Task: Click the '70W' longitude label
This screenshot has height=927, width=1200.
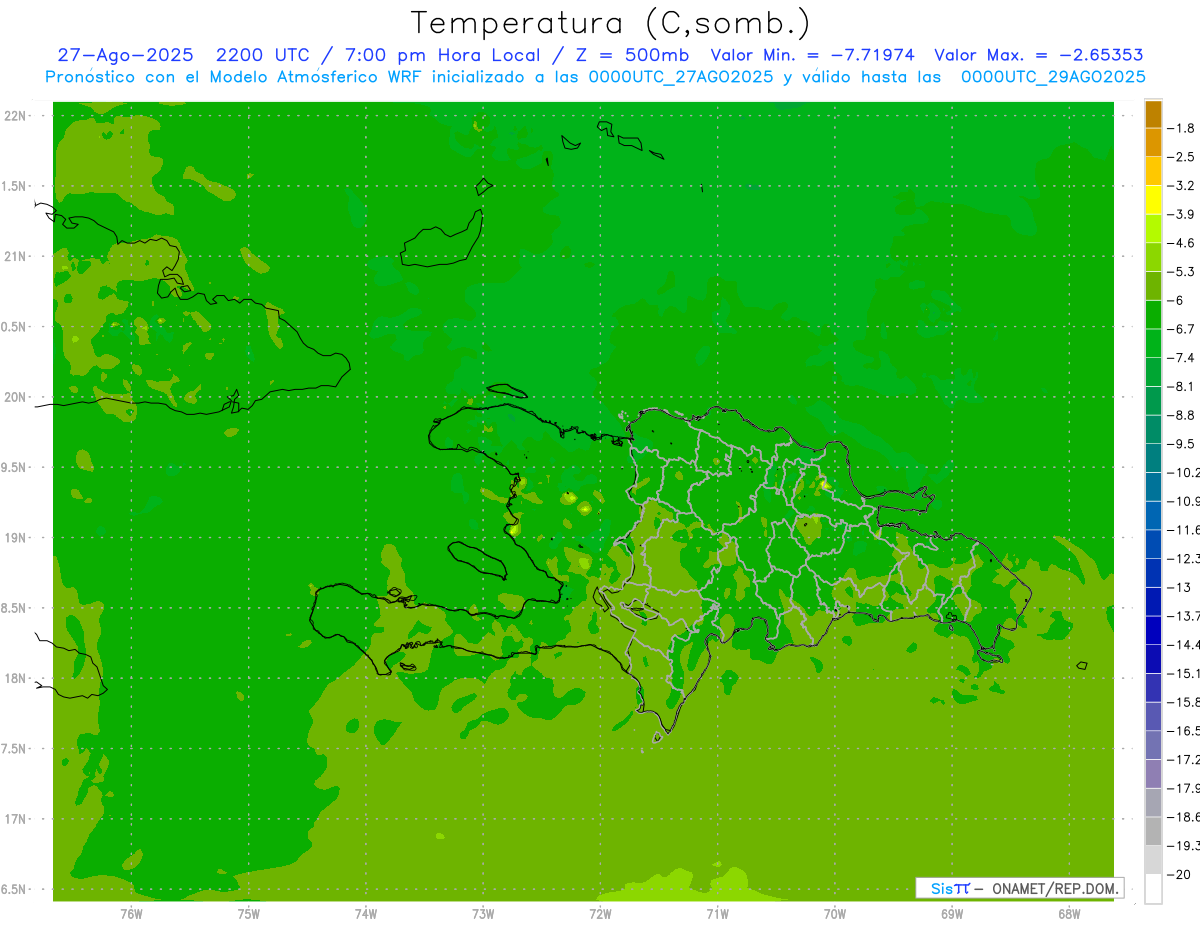Action: coord(835,913)
